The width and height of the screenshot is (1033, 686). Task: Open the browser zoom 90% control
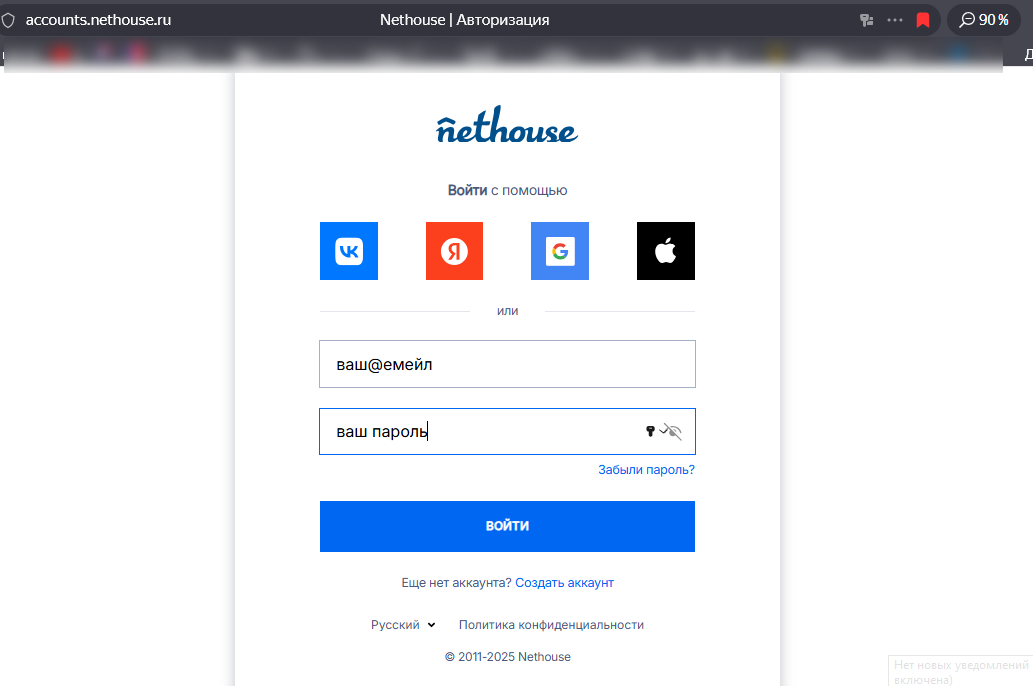coord(983,19)
